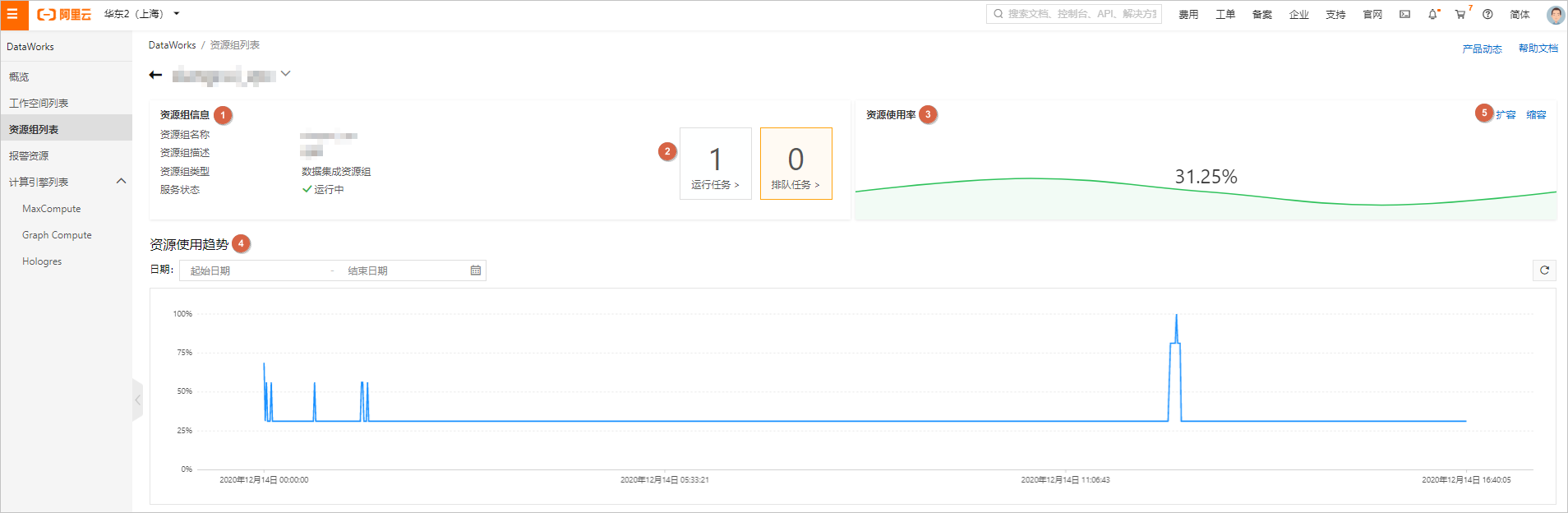The height and width of the screenshot is (513, 1568).
Task: Open the hamburger main menu
Action: (x=12, y=14)
